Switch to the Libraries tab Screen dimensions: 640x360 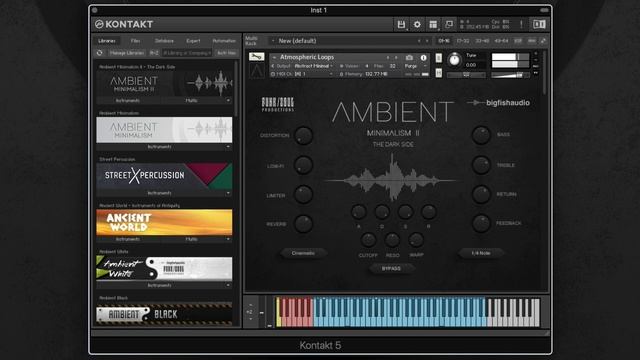tap(107, 41)
